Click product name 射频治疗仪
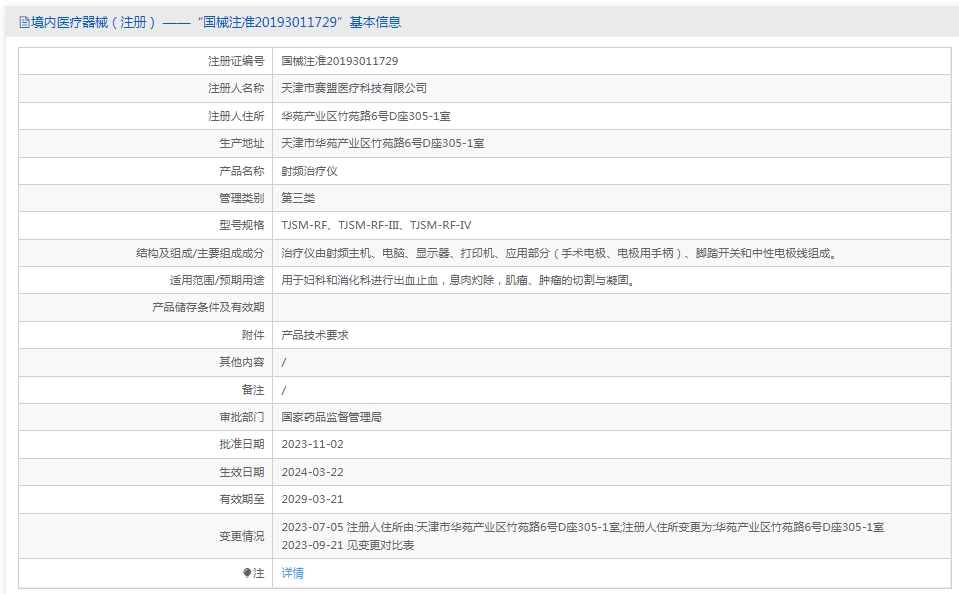Screen dimensions: 959x594 click(x=309, y=171)
